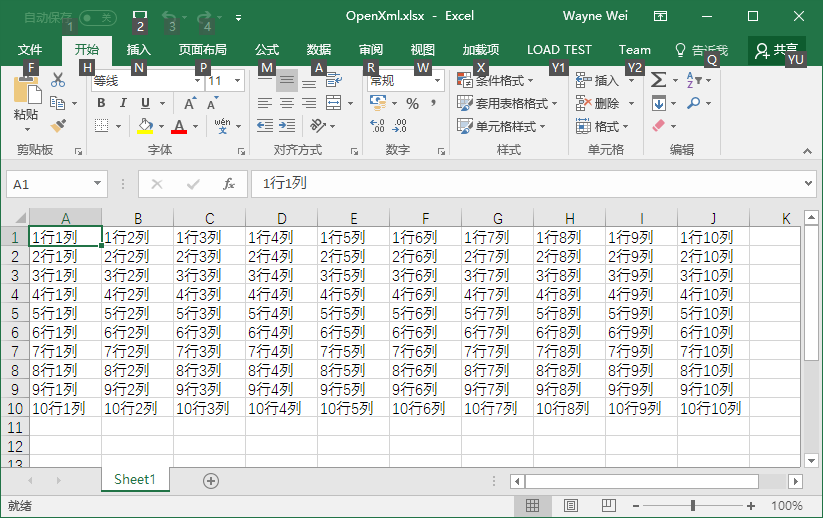Toggle wrap text icon

click(334, 80)
